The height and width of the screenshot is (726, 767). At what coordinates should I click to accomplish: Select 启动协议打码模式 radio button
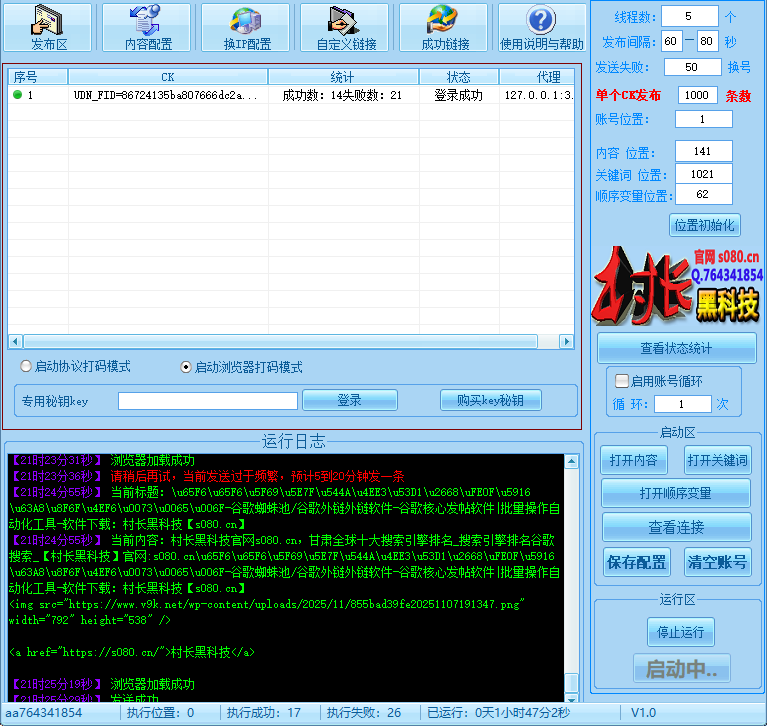[x=26, y=366]
